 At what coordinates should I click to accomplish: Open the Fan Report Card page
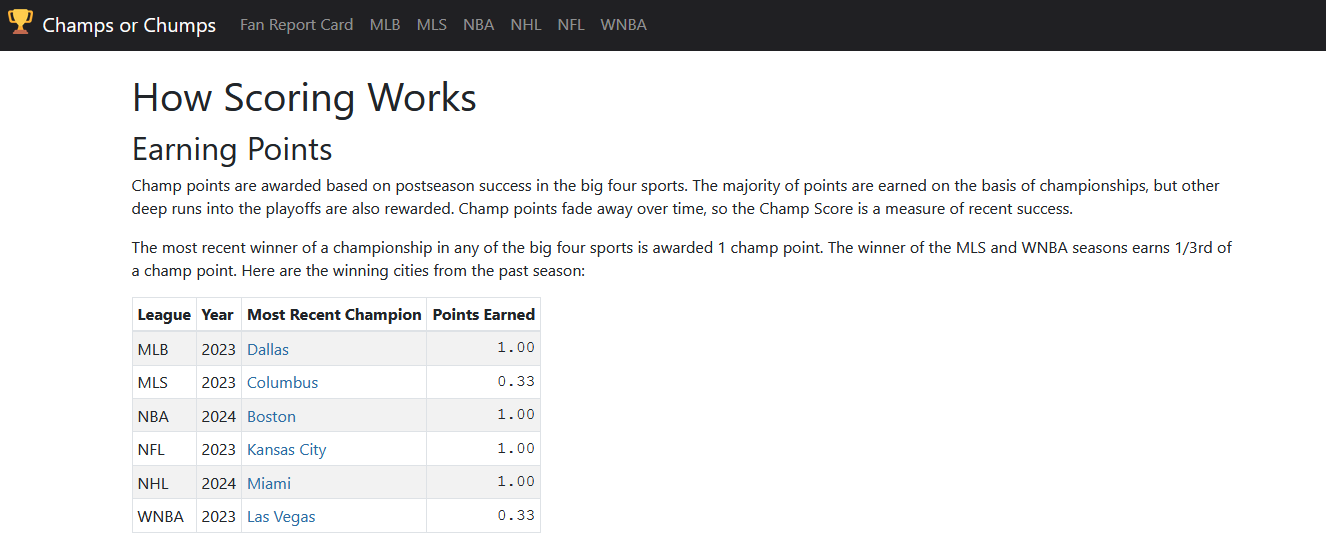coord(296,25)
